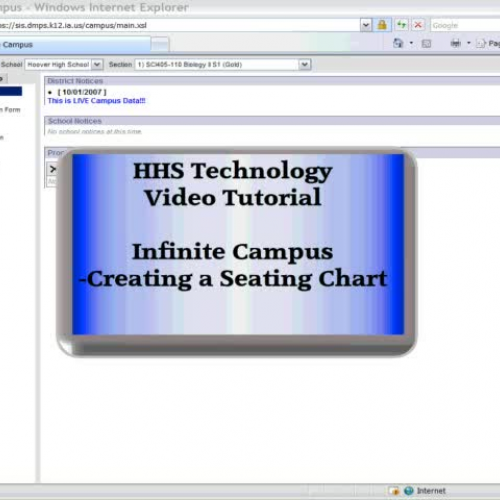Click the Home page toolbar icon
The height and width of the screenshot is (500, 500).
tap(398, 43)
